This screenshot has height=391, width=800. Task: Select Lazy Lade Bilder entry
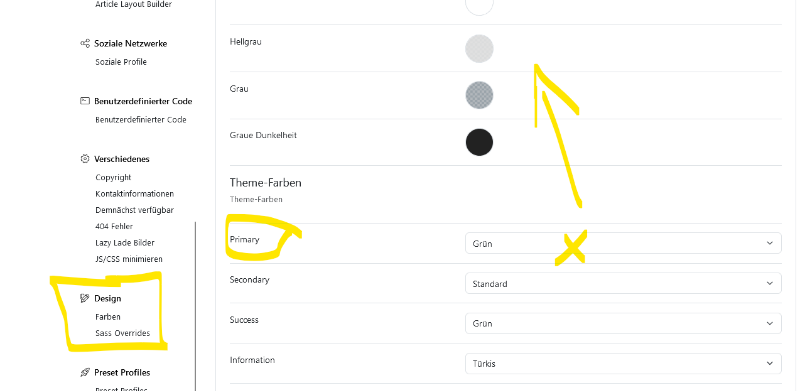click(x=124, y=242)
